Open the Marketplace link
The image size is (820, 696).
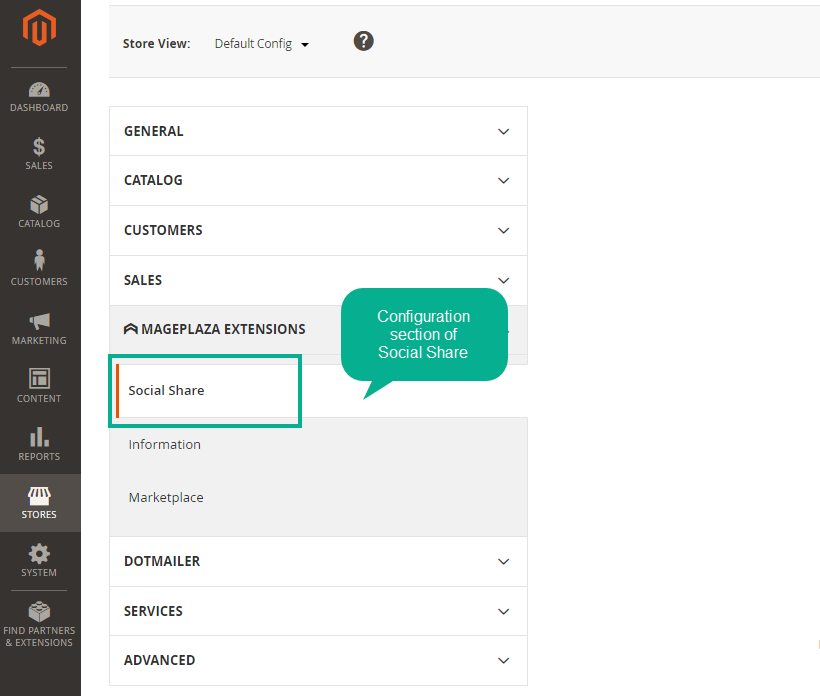[166, 497]
